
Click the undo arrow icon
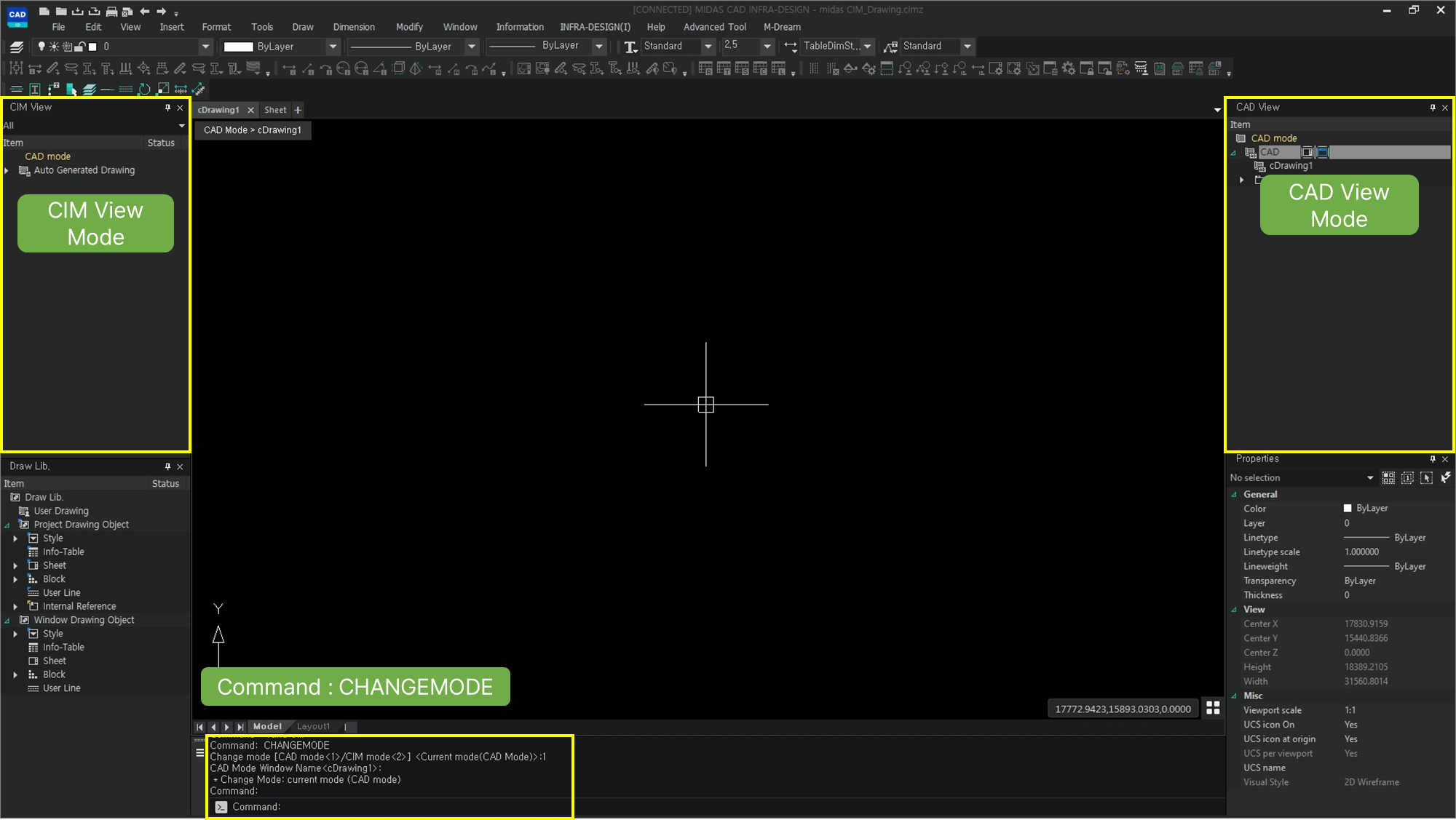[145, 11]
